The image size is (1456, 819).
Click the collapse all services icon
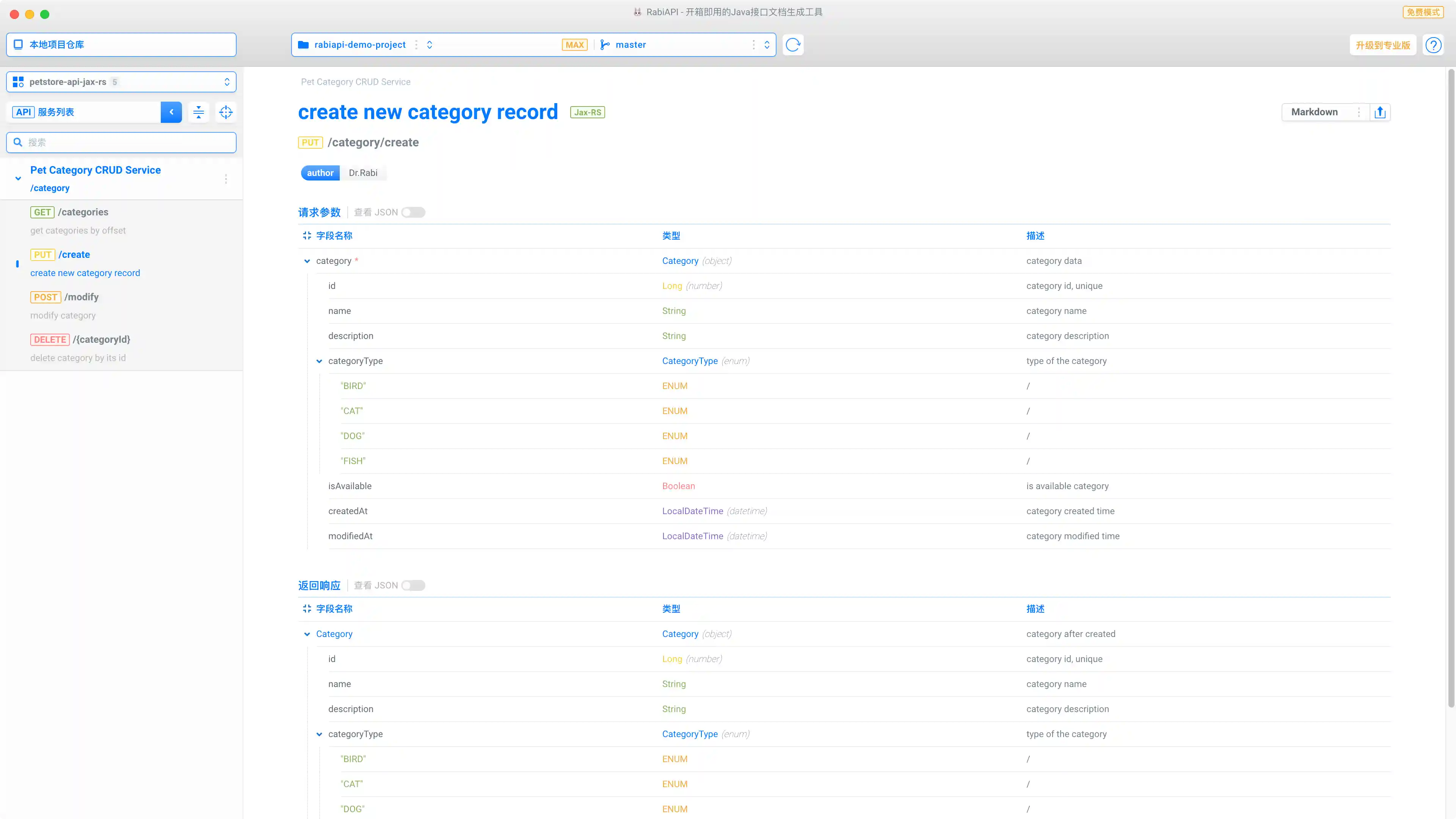(x=198, y=112)
